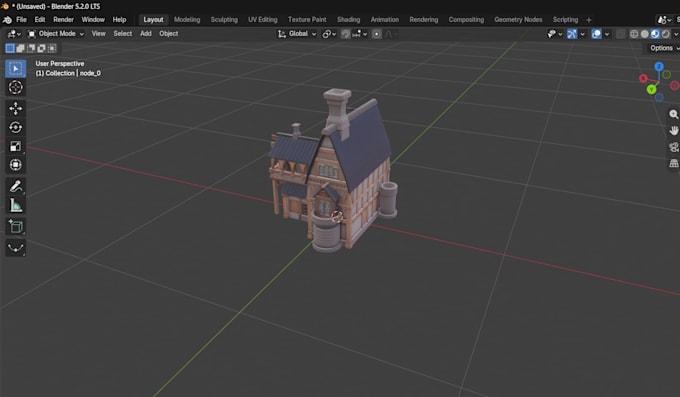Screen dimensions: 680x397
Task: Select the Scale tool
Action: coord(16,146)
